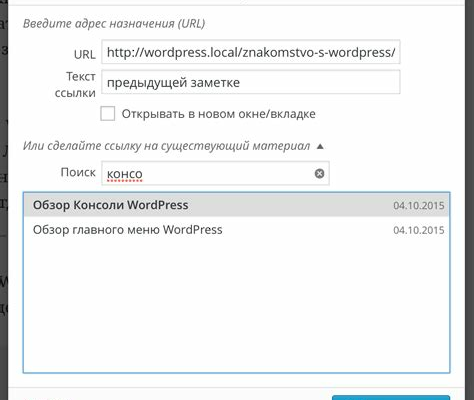Clear the search field with the X icon
The width and height of the screenshot is (474, 400).
pyautogui.click(x=319, y=173)
